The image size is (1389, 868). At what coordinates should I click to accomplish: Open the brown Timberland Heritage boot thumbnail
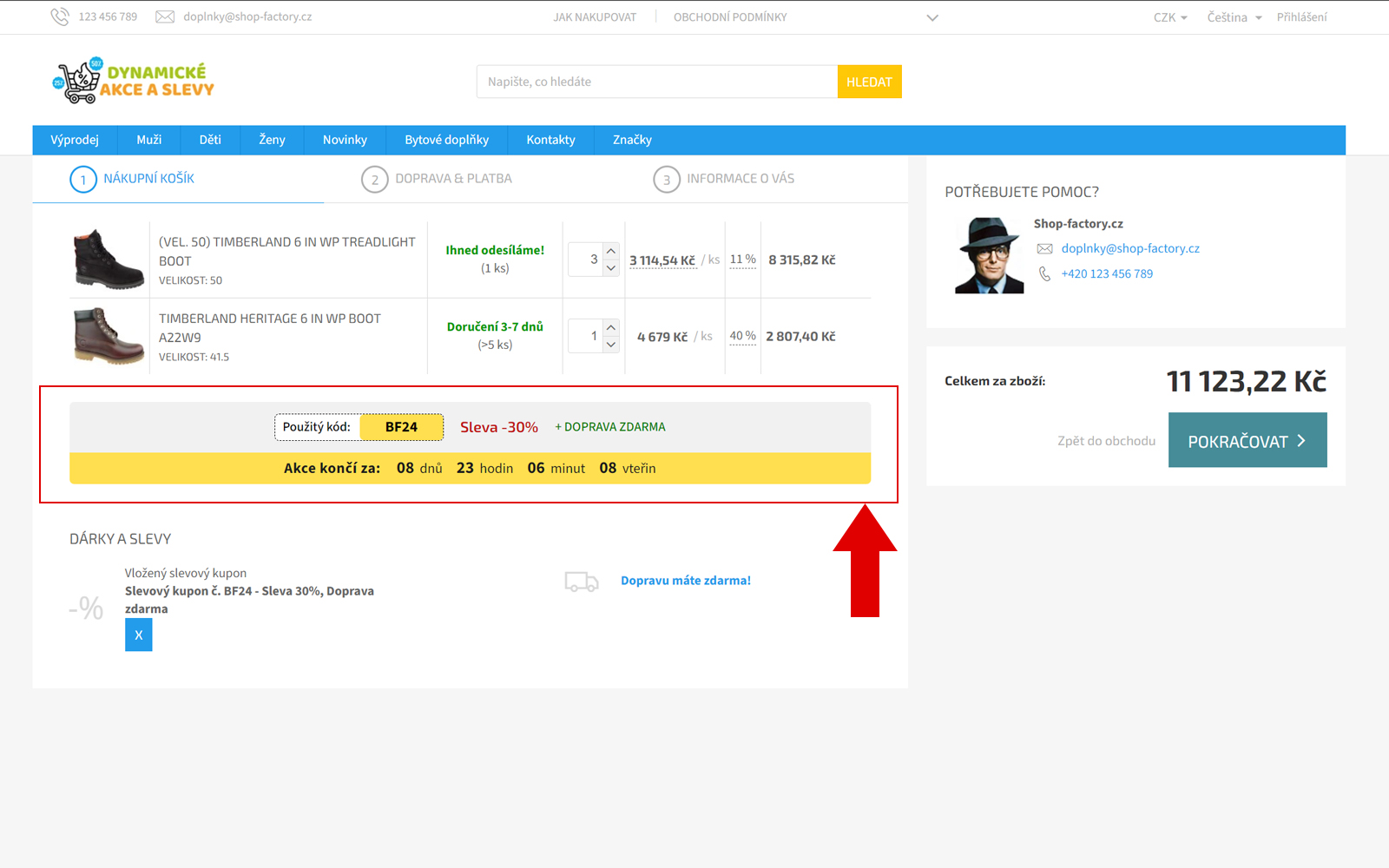109,336
